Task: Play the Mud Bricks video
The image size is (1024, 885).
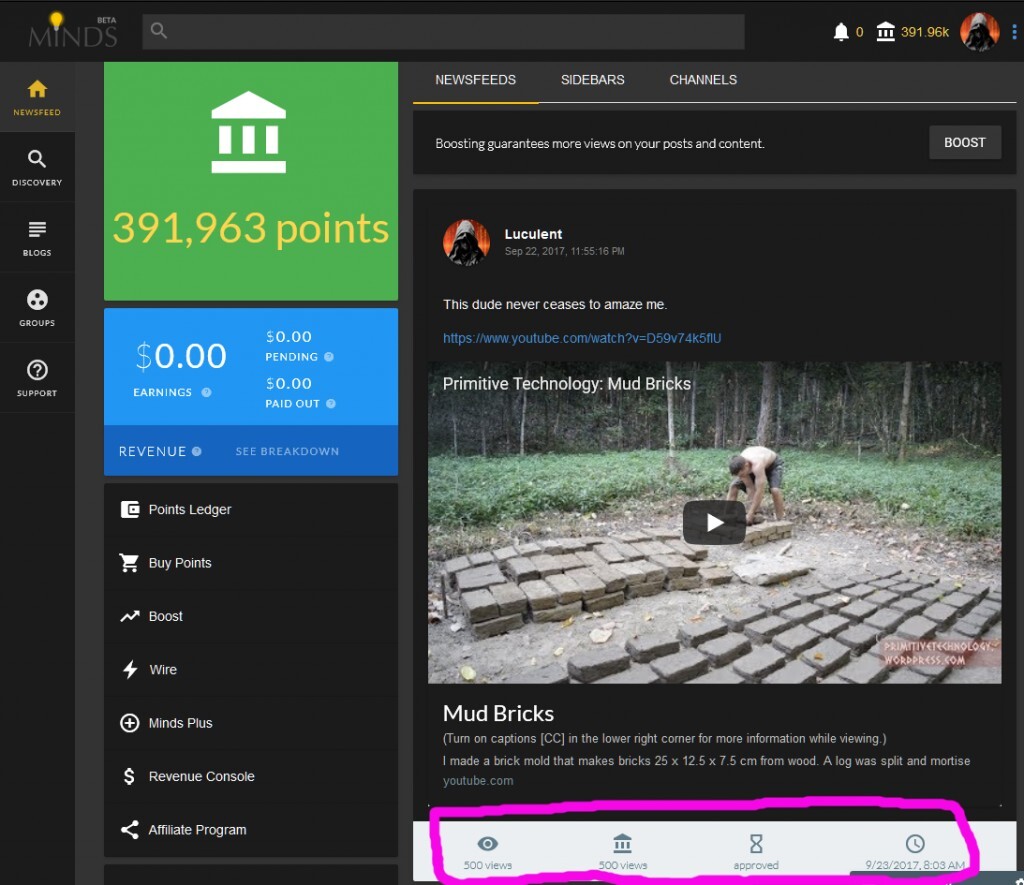Action: pos(714,522)
